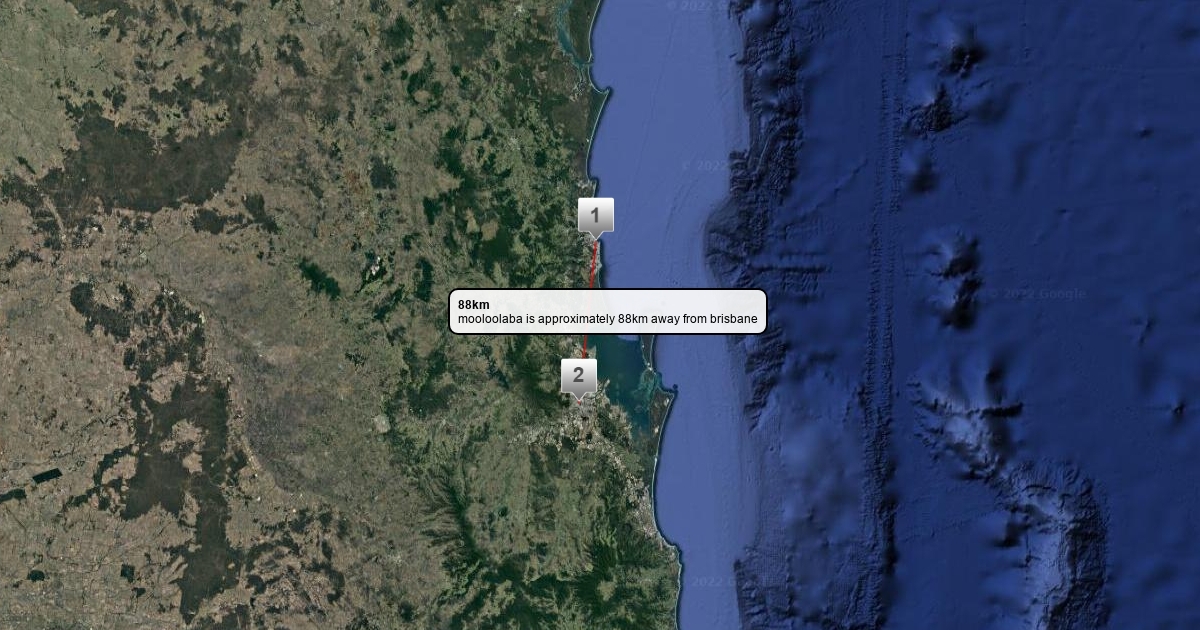The width and height of the screenshot is (1200, 630).
Task: Click the northernmost seamount in the ocean
Action: click(x=965, y=55)
